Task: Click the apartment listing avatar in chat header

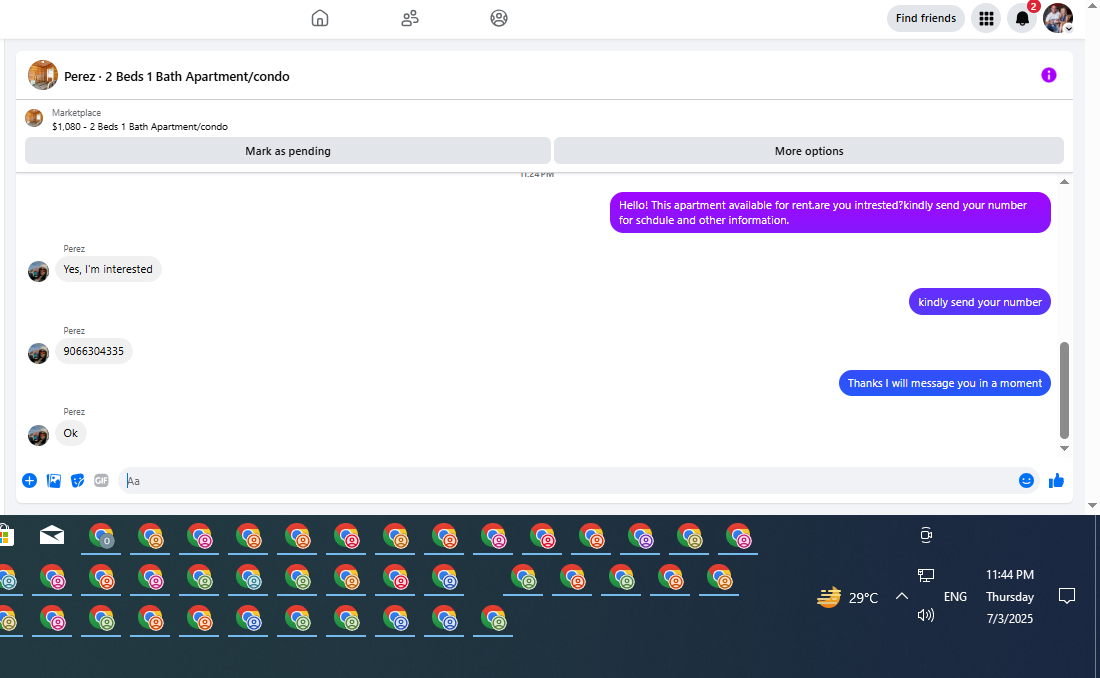Action: click(x=43, y=75)
